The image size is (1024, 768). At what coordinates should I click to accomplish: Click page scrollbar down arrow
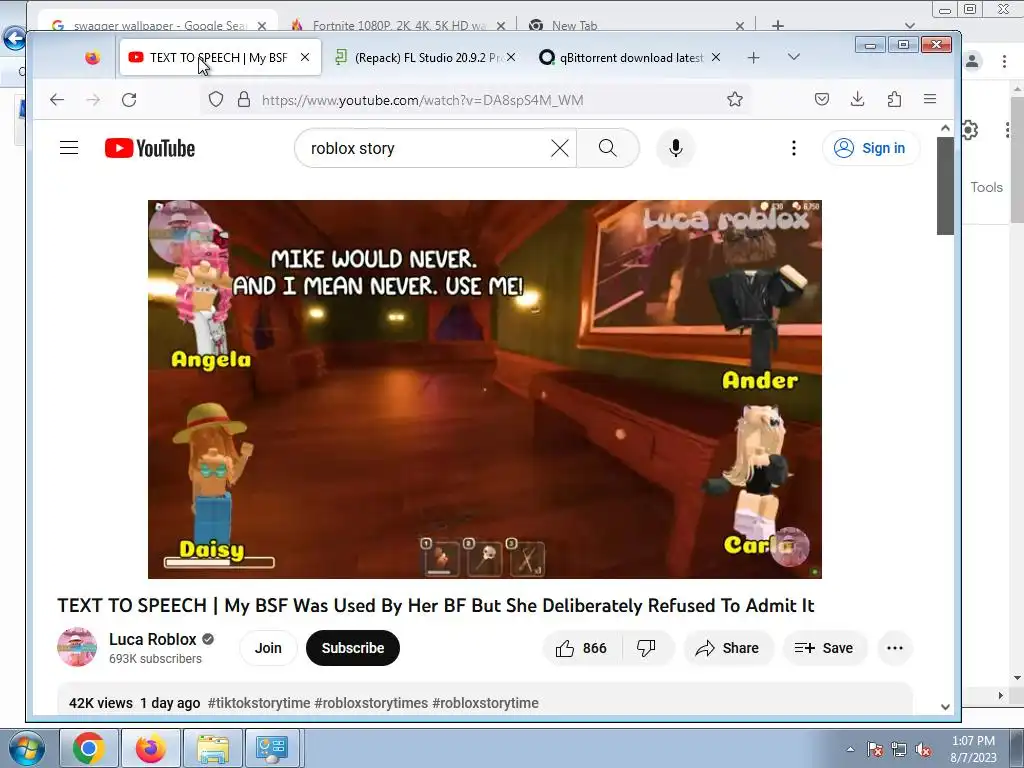945,707
